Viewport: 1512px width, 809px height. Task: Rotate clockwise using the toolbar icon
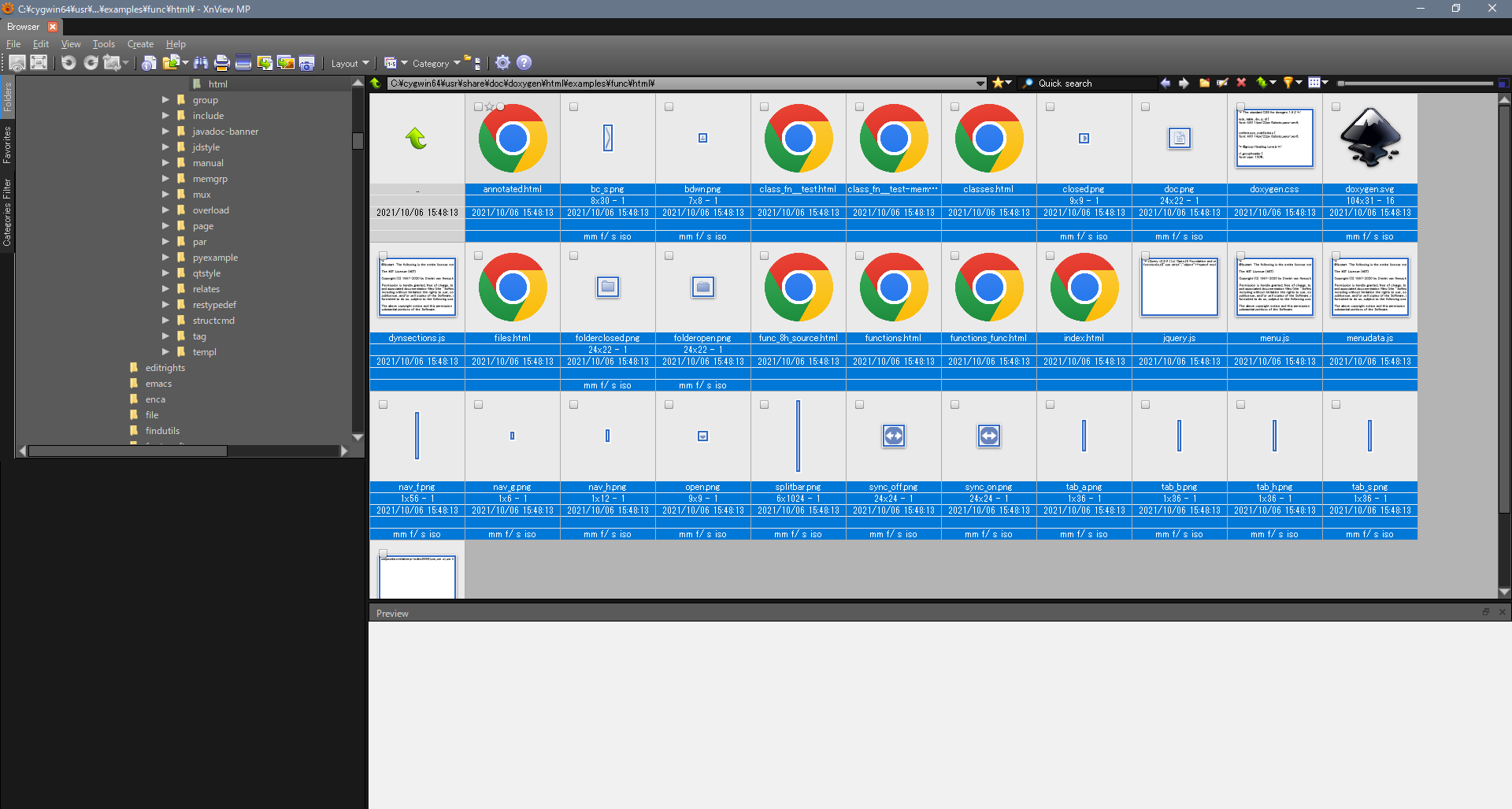click(x=91, y=63)
